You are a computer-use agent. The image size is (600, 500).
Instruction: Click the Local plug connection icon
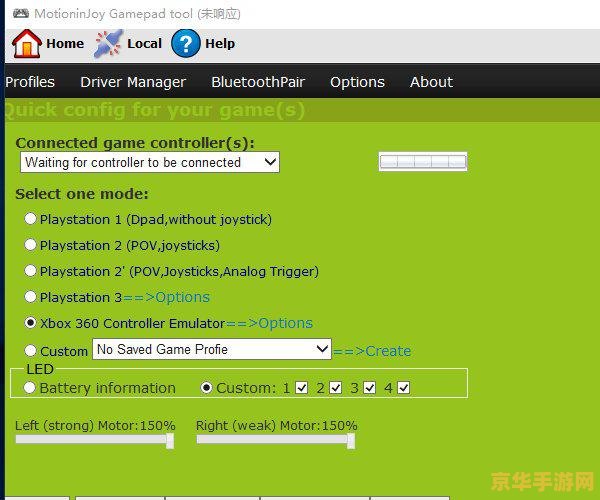tap(109, 44)
